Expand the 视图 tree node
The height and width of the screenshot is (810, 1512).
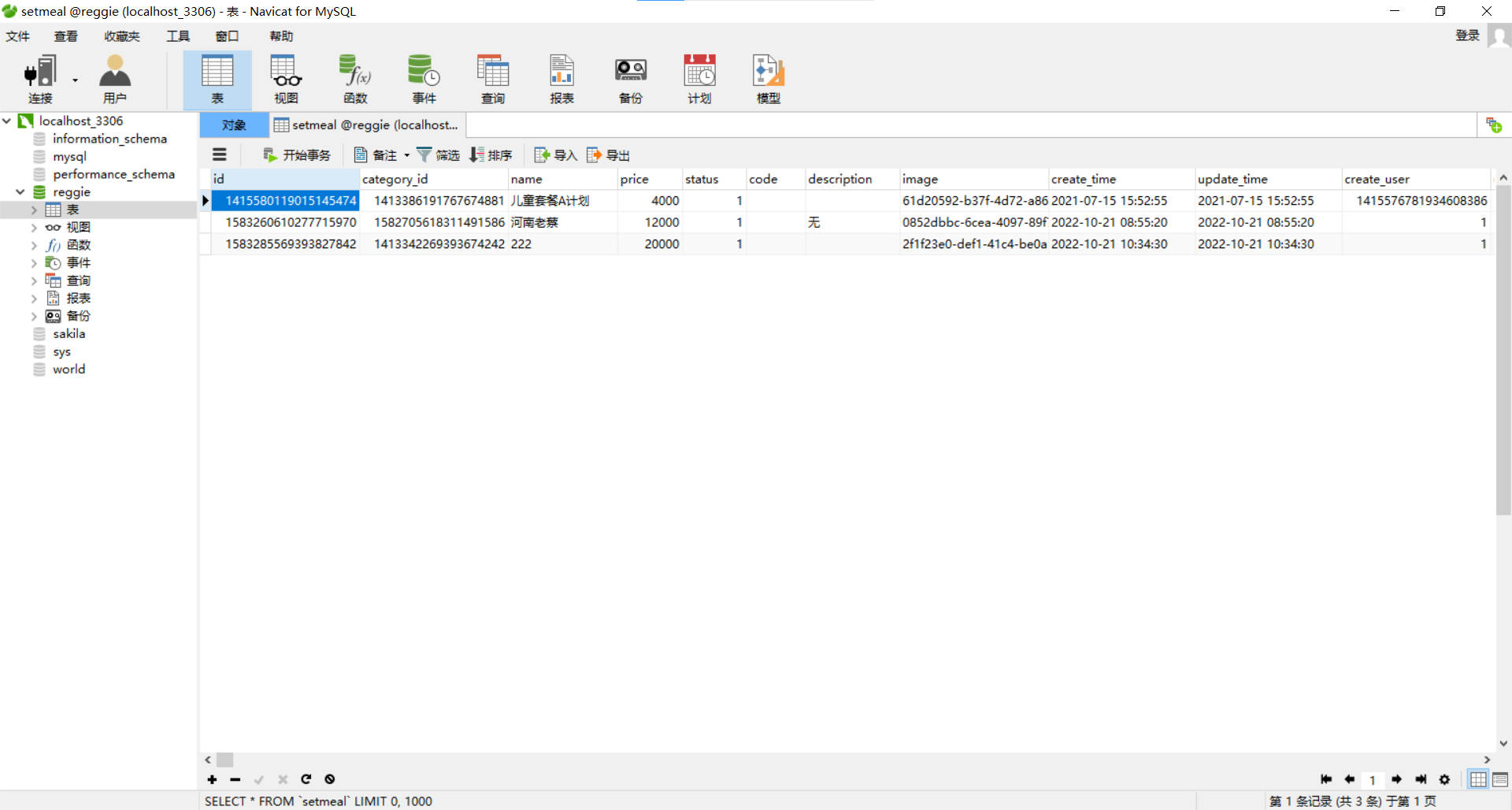[34, 227]
